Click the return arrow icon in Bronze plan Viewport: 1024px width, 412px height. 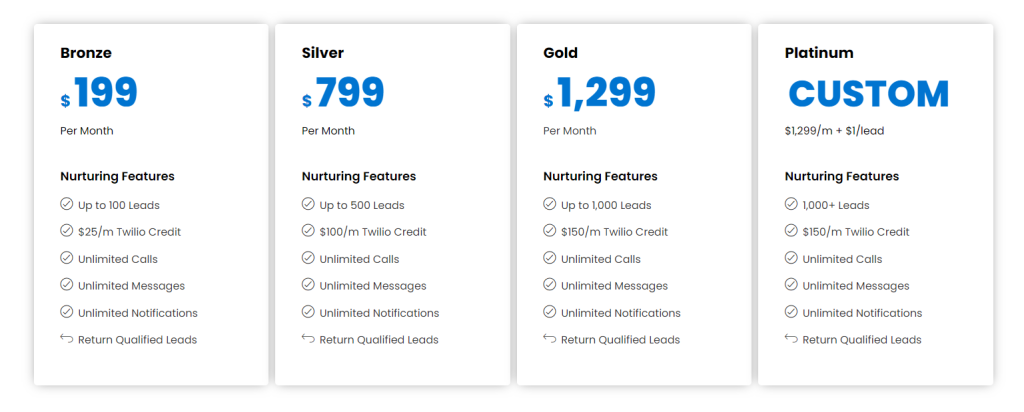point(67,338)
